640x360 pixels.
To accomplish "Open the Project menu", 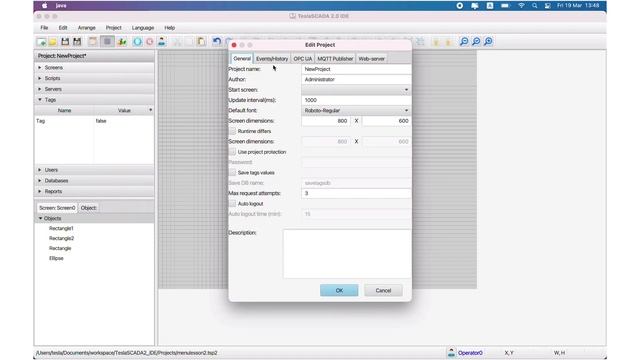I will coord(113,28).
